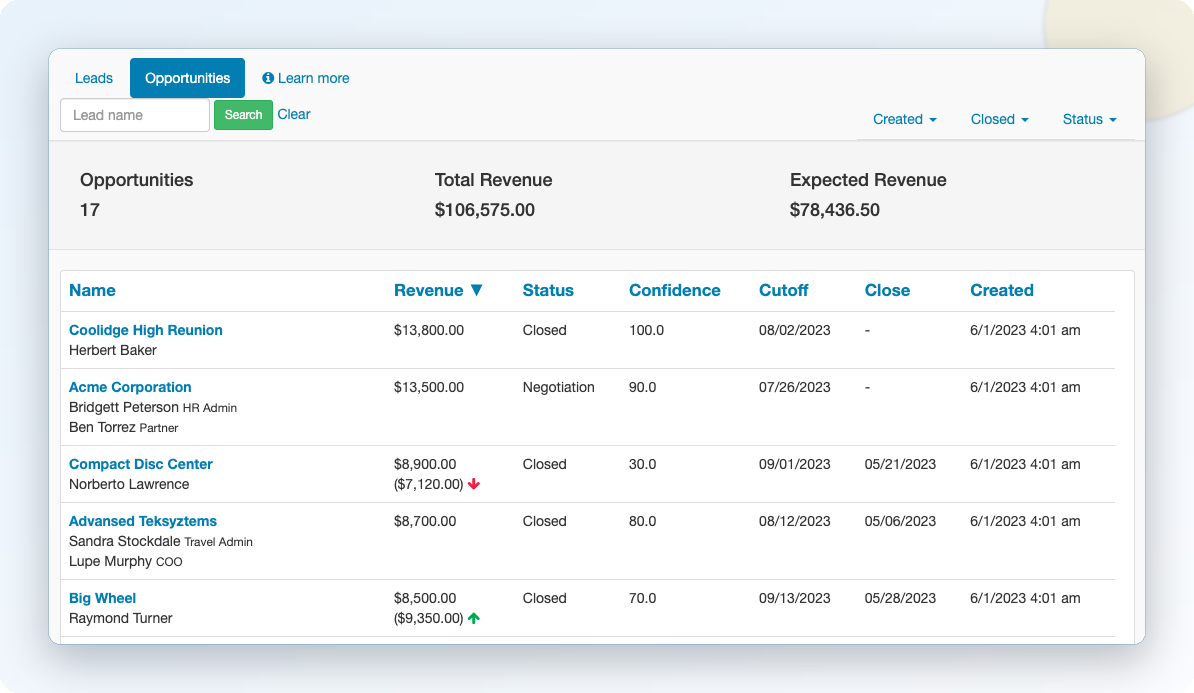Click the 70.0 confidence value
Viewport: 1194px width, 693px height.
[x=643, y=598]
